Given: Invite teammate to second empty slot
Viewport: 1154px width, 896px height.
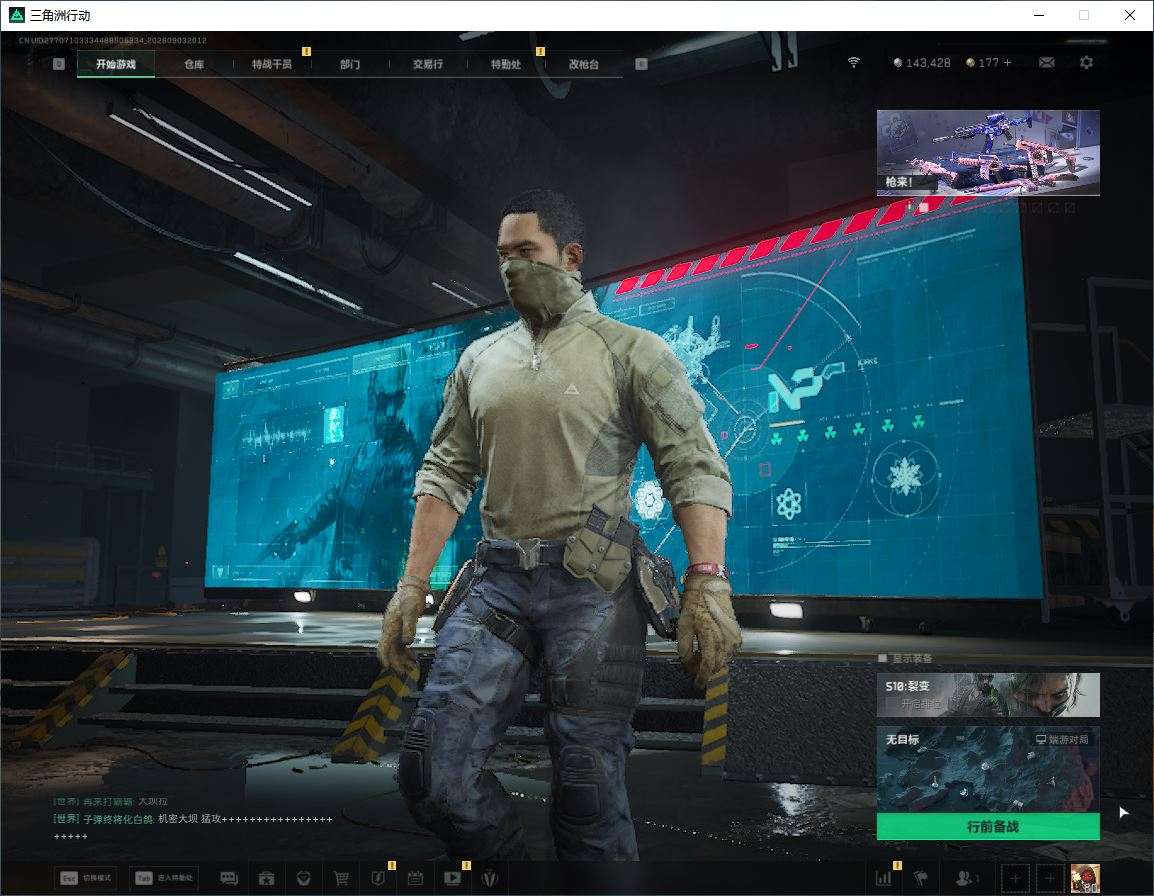Looking at the screenshot, I should pos(1050,878).
